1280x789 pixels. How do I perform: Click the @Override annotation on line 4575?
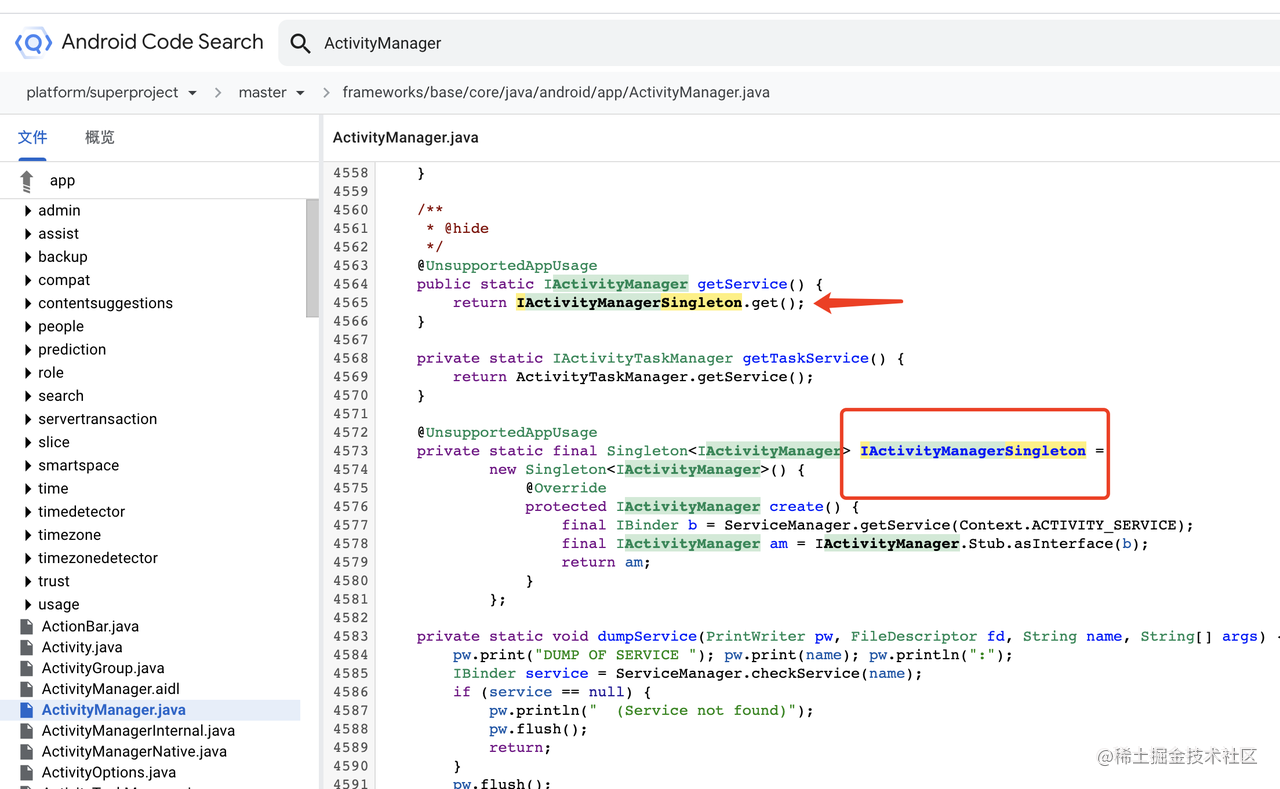point(566,488)
